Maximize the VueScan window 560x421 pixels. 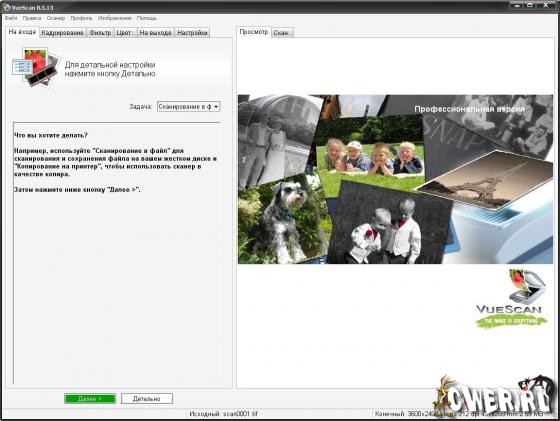530,5
